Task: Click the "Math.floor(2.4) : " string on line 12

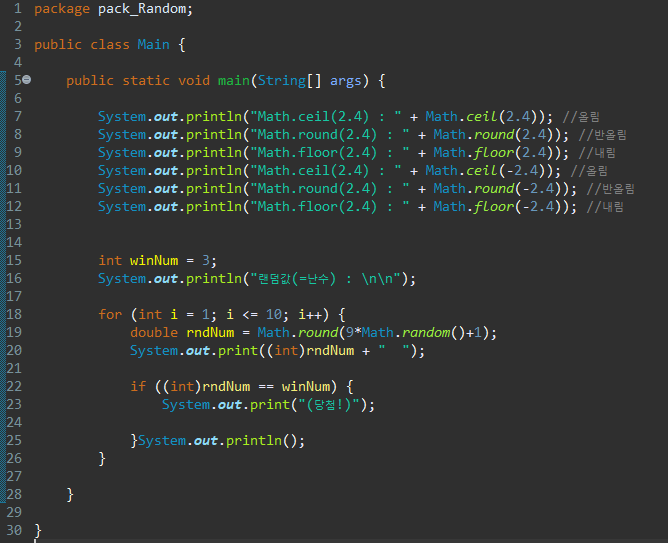Action: click(x=330, y=207)
